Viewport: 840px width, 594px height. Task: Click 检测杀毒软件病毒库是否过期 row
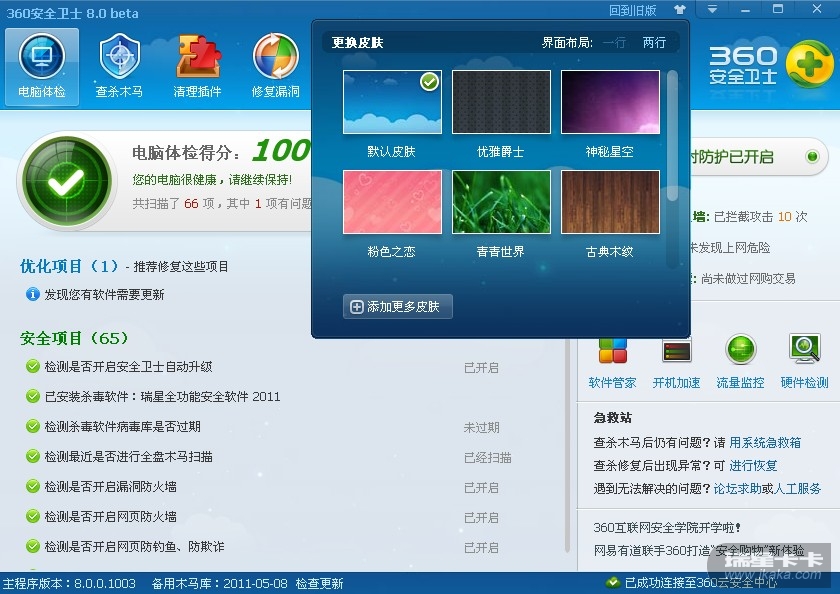pyautogui.click(x=262, y=427)
